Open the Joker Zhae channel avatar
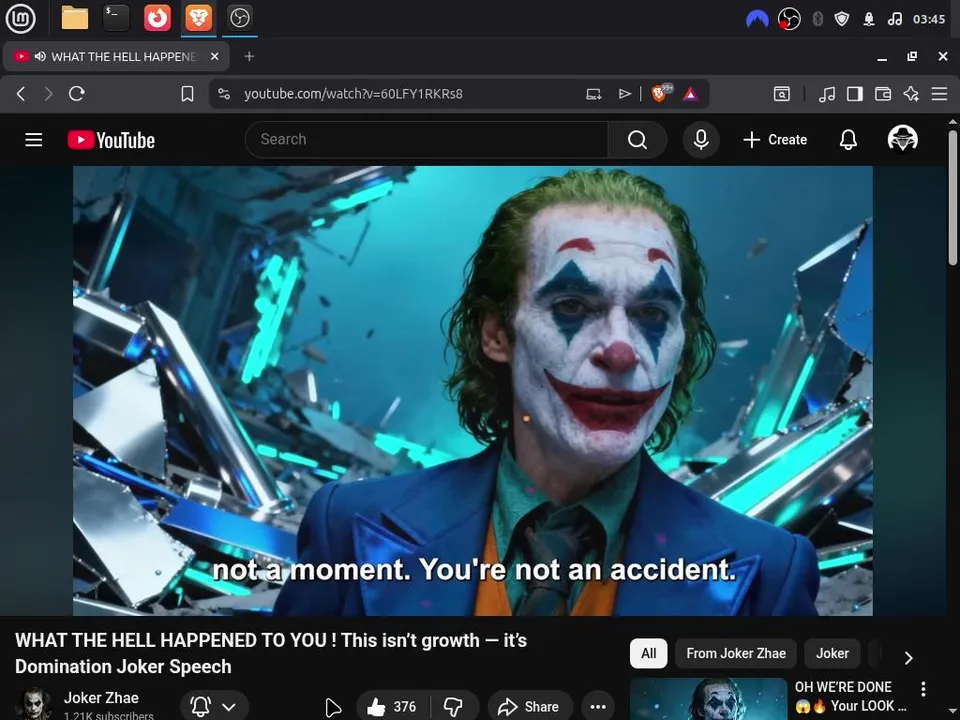Screen dimensions: 960x720 pos(34,704)
